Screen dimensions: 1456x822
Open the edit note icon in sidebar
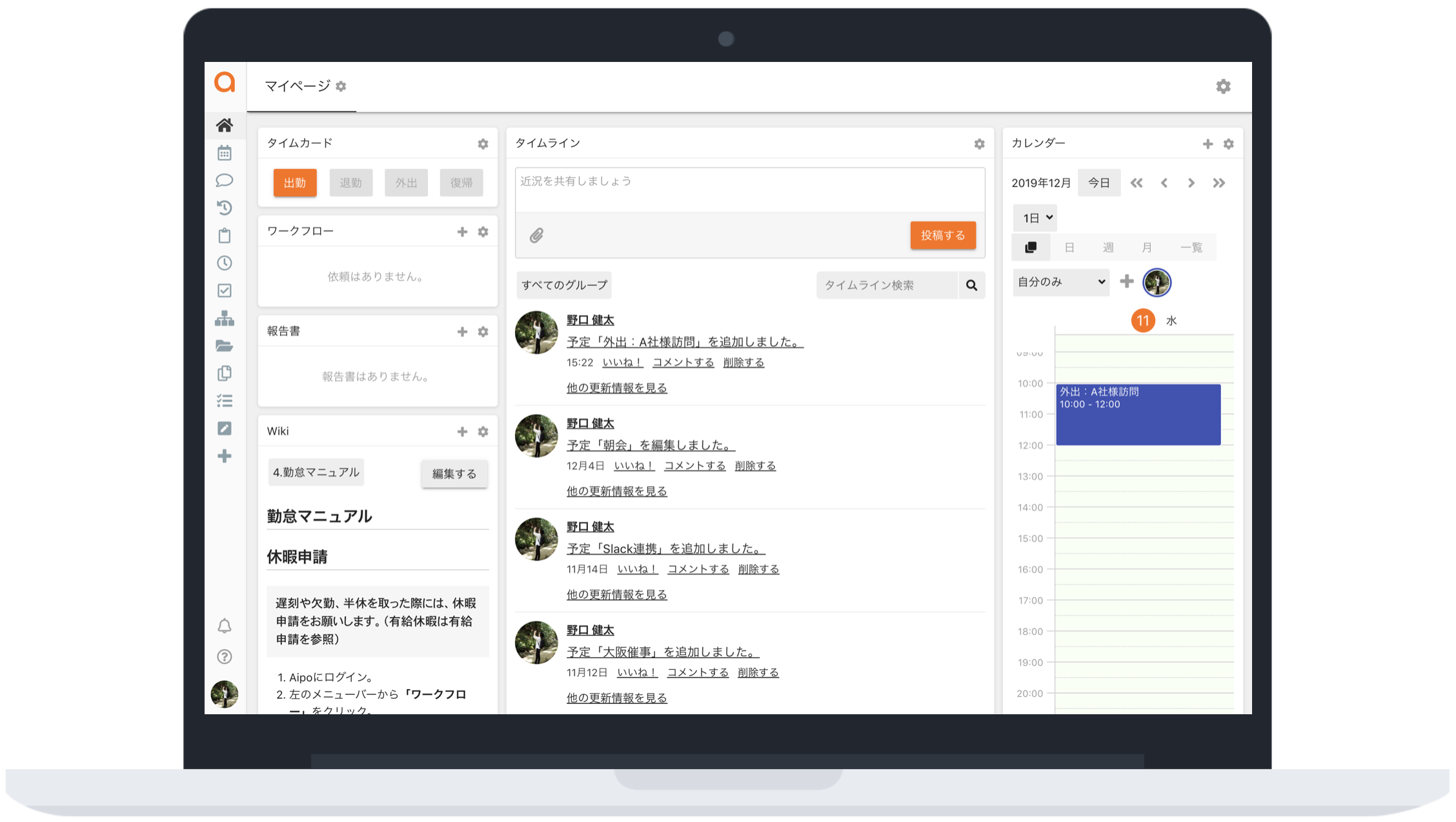(x=224, y=428)
